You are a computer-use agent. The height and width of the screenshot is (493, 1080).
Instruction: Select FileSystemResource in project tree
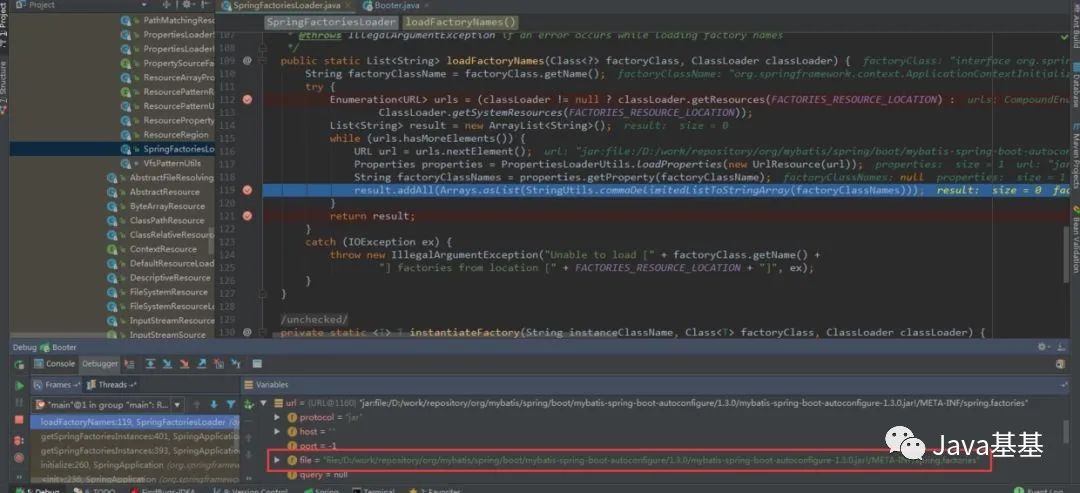coord(169,292)
